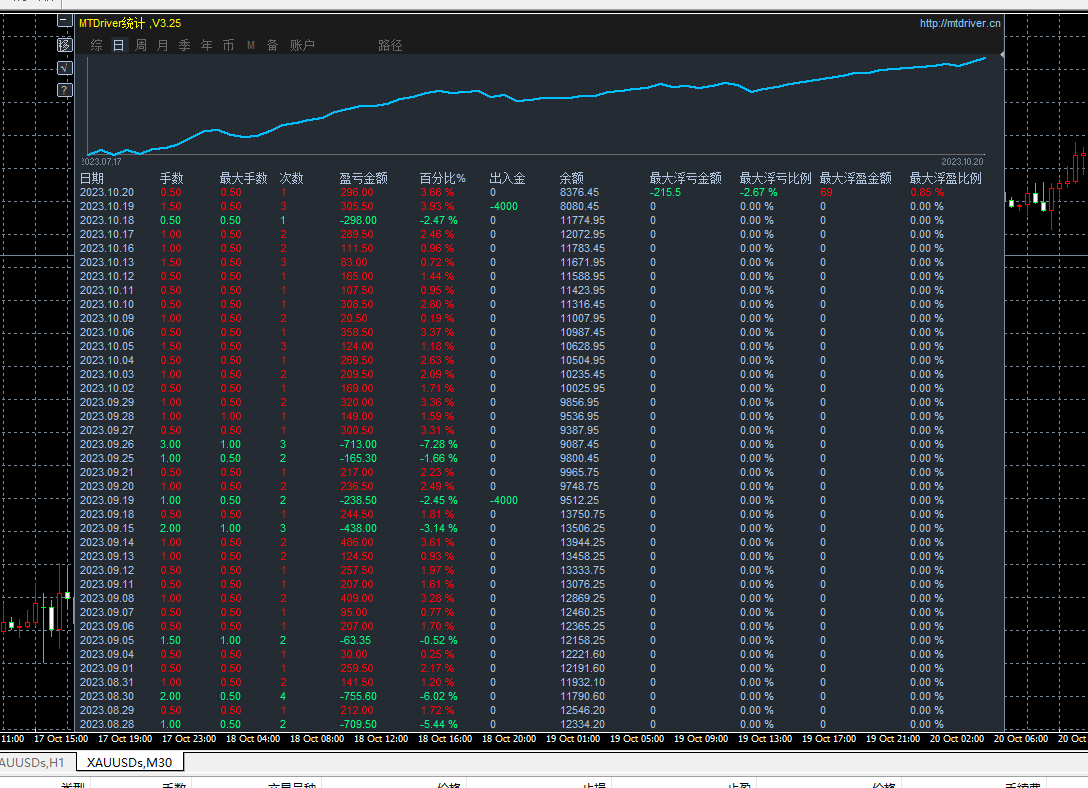Click the 移 move panel icon

coord(64,44)
